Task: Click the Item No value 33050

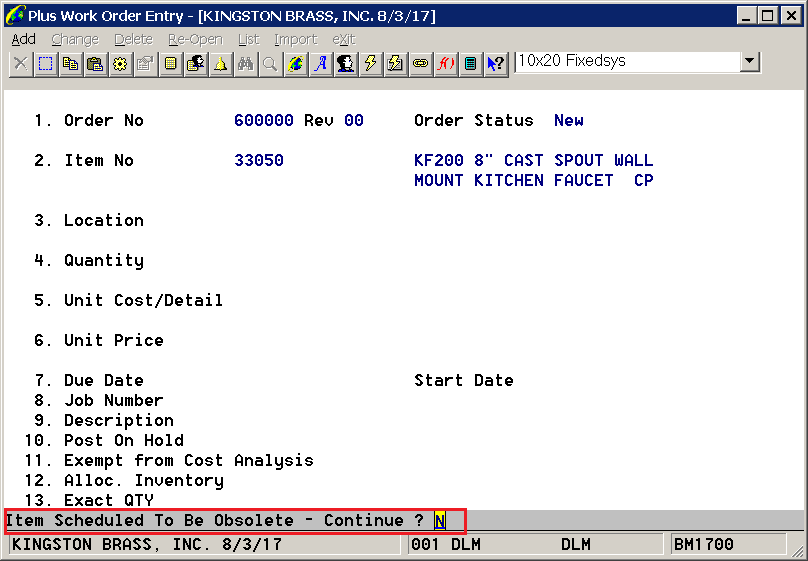Action: click(x=259, y=160)
